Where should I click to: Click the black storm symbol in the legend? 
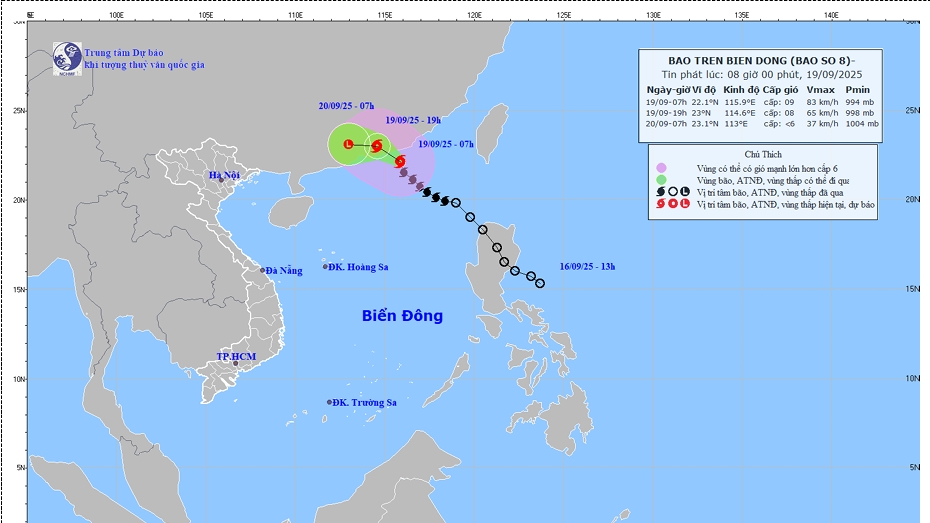coord(658,191)
